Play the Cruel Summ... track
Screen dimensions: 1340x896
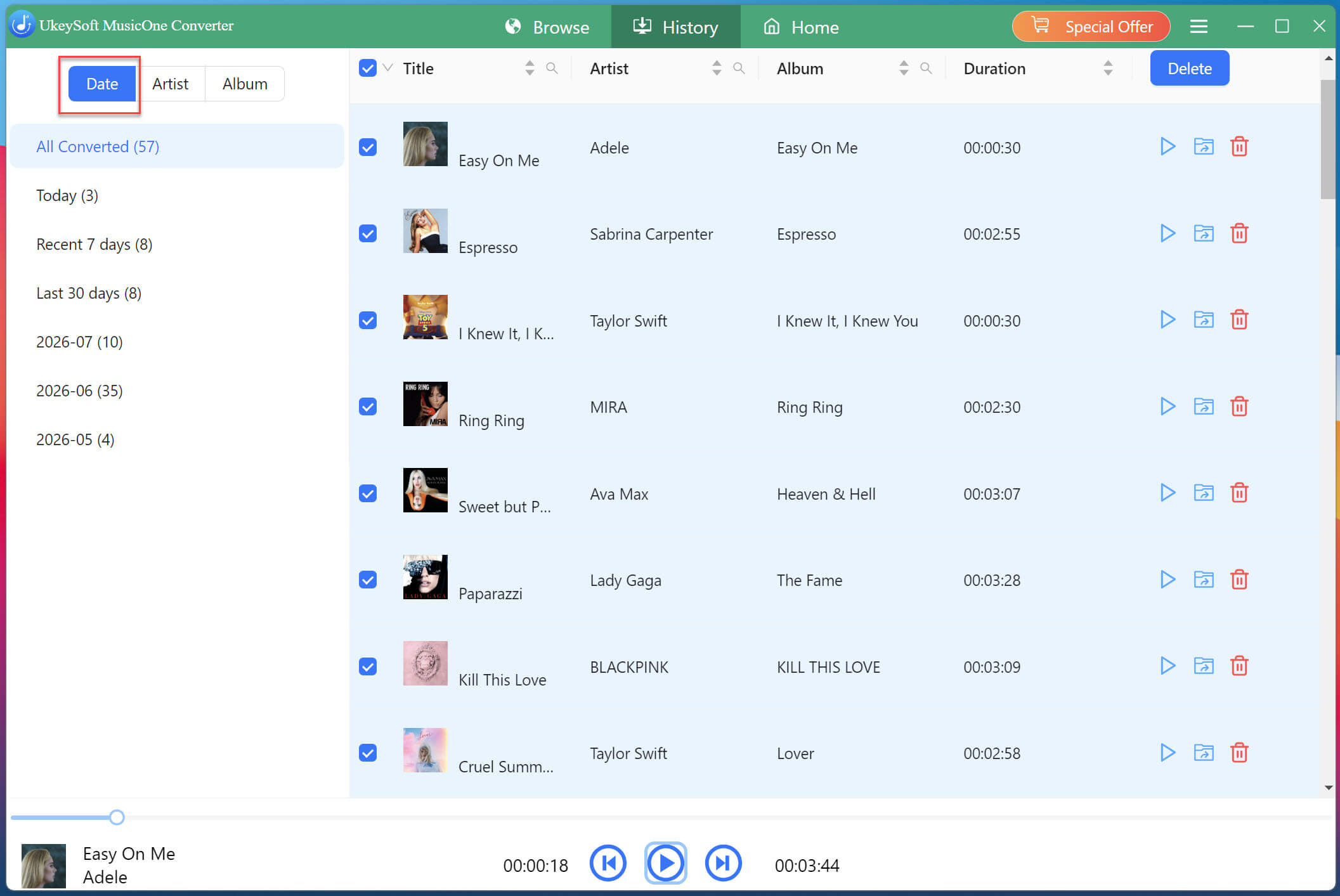coord(1168,753)
